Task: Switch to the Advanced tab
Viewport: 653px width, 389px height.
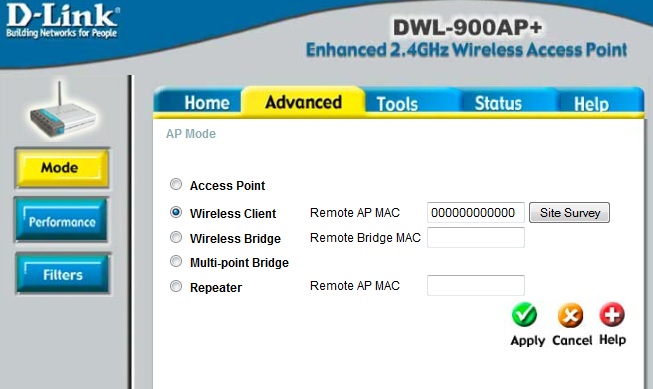Action: coord(303,101)
